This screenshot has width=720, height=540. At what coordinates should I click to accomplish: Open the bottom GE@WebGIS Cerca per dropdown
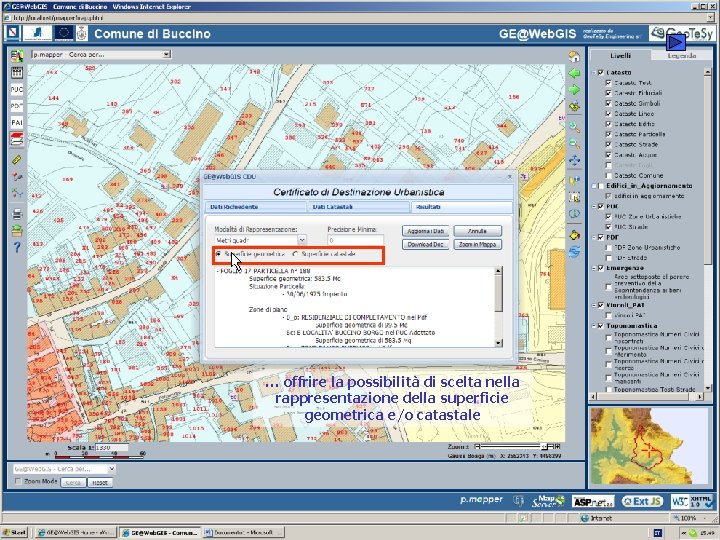click(x=111, y=469)
